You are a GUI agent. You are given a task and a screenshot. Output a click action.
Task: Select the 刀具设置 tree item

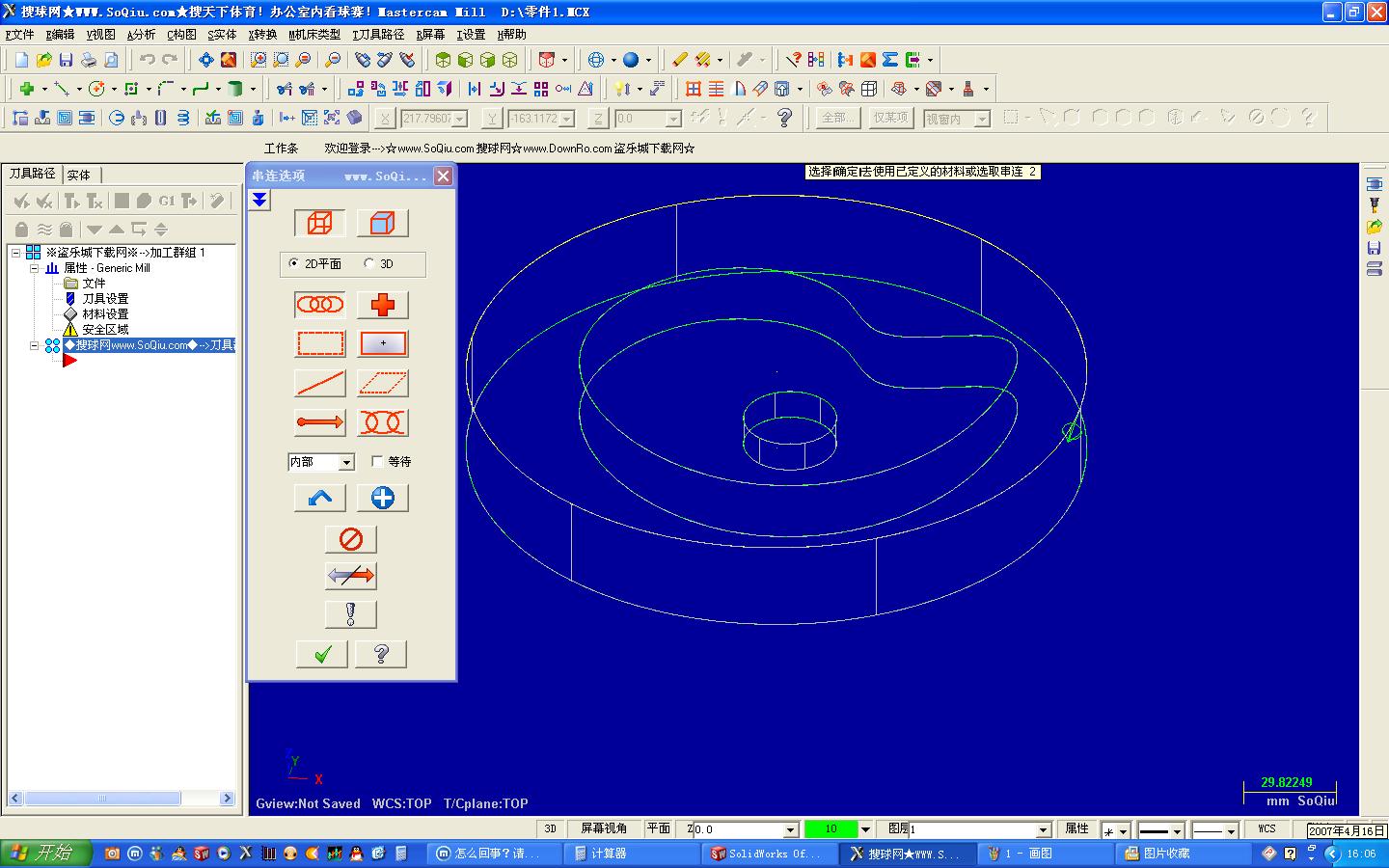105,299
